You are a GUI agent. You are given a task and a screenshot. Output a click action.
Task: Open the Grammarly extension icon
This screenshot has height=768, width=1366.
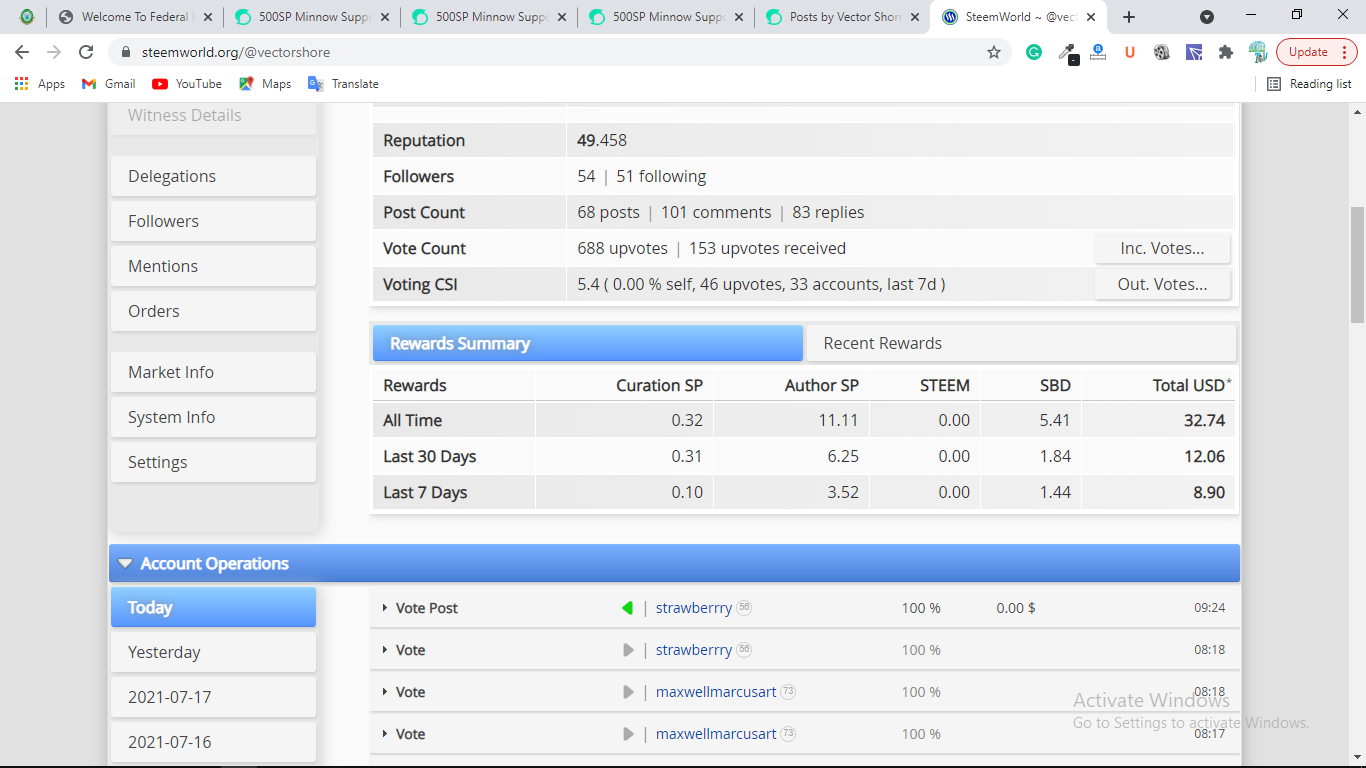(1034, 52)
